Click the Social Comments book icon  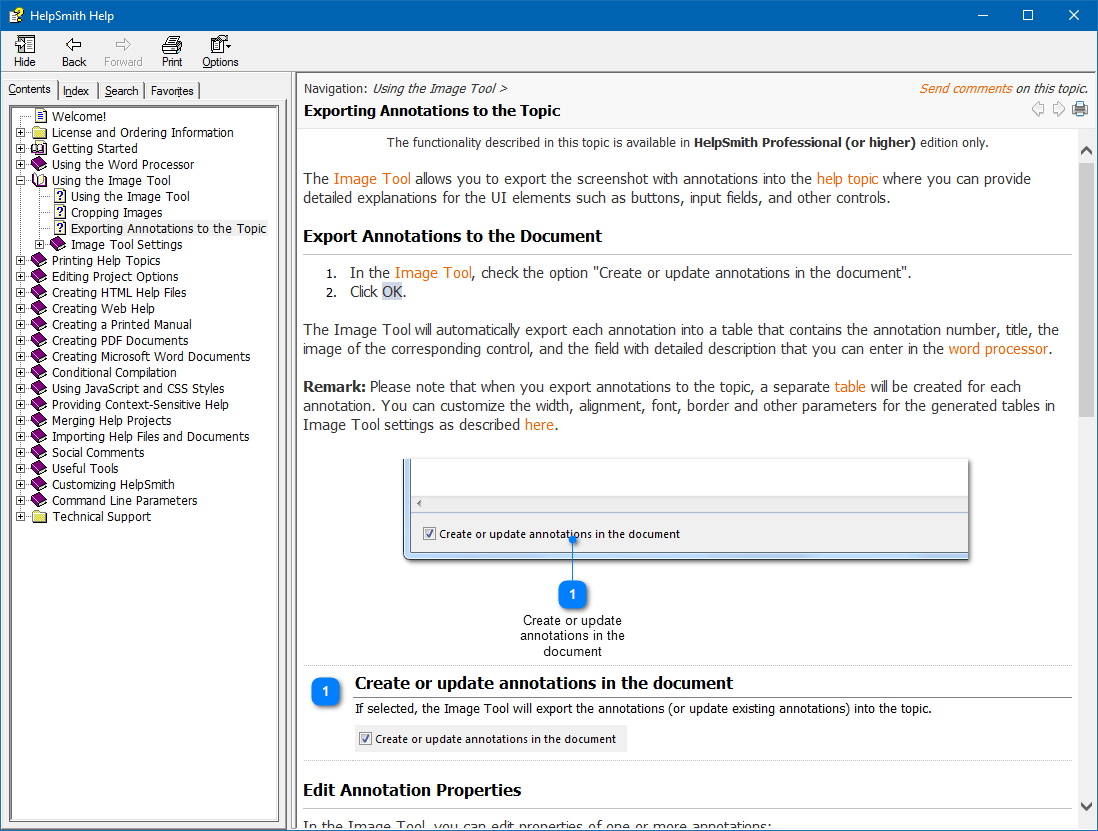point(40,452)
